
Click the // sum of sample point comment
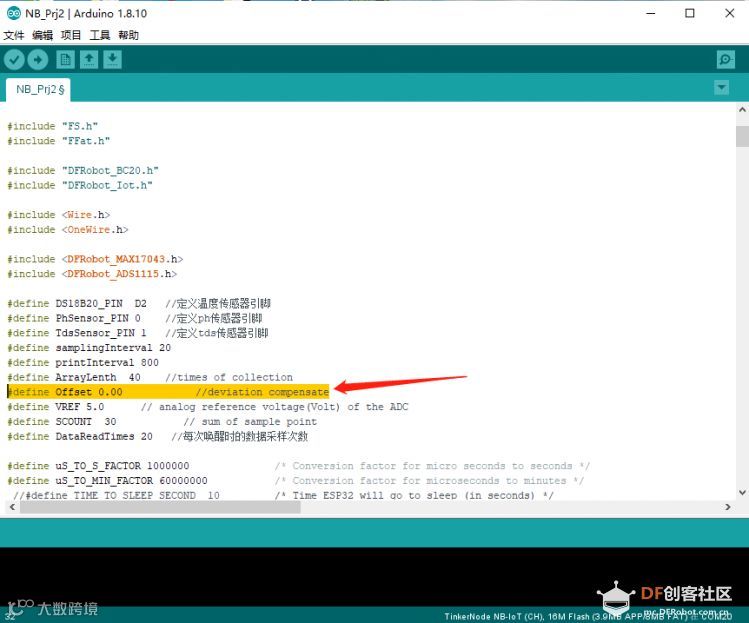[250, 422]
